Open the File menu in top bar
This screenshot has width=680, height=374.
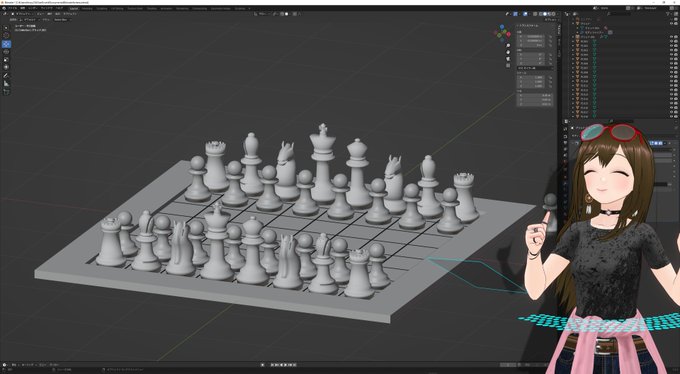click(x=13, y=8)
